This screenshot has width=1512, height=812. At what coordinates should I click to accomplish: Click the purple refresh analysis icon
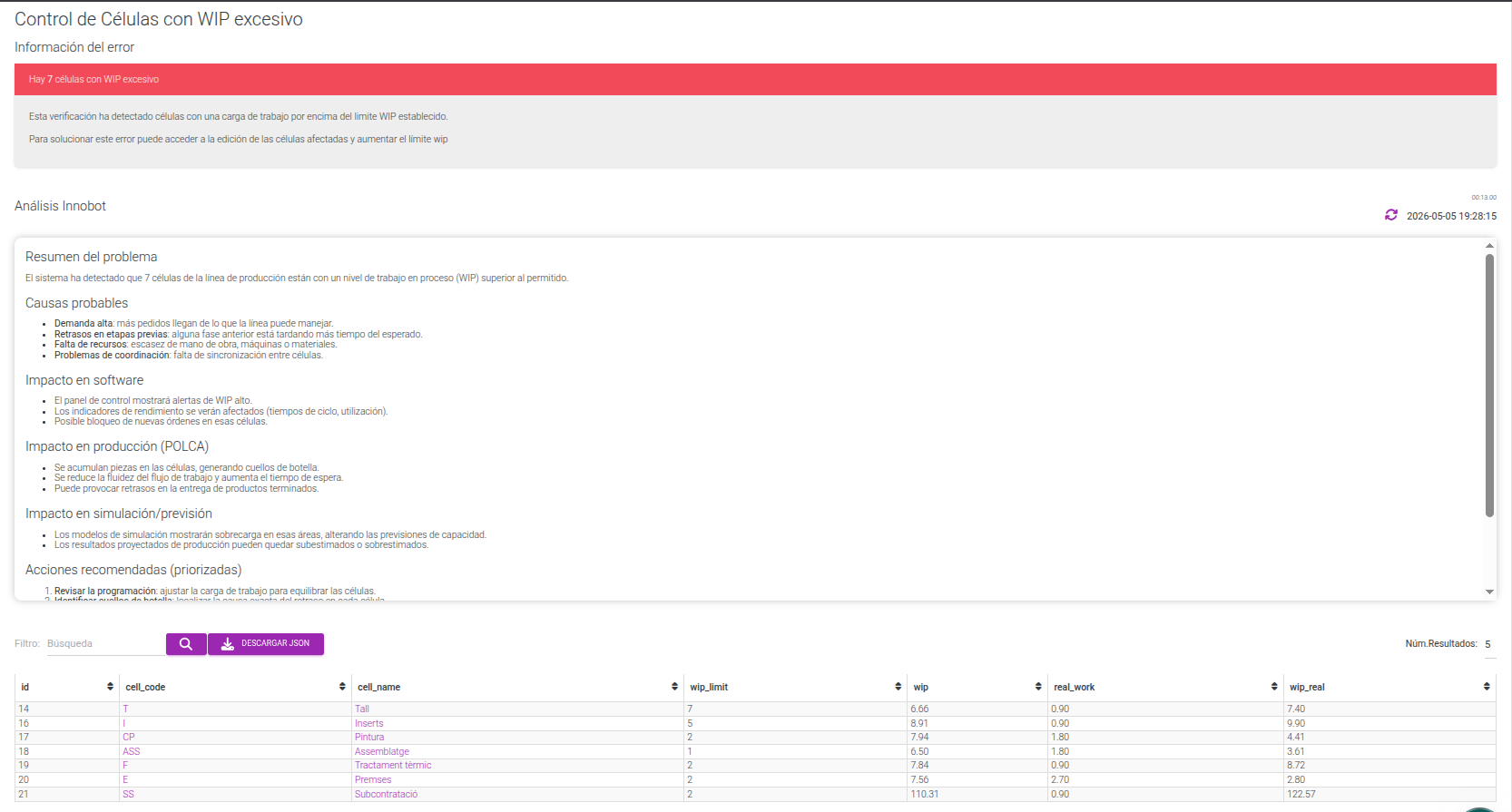(1390, 215)
